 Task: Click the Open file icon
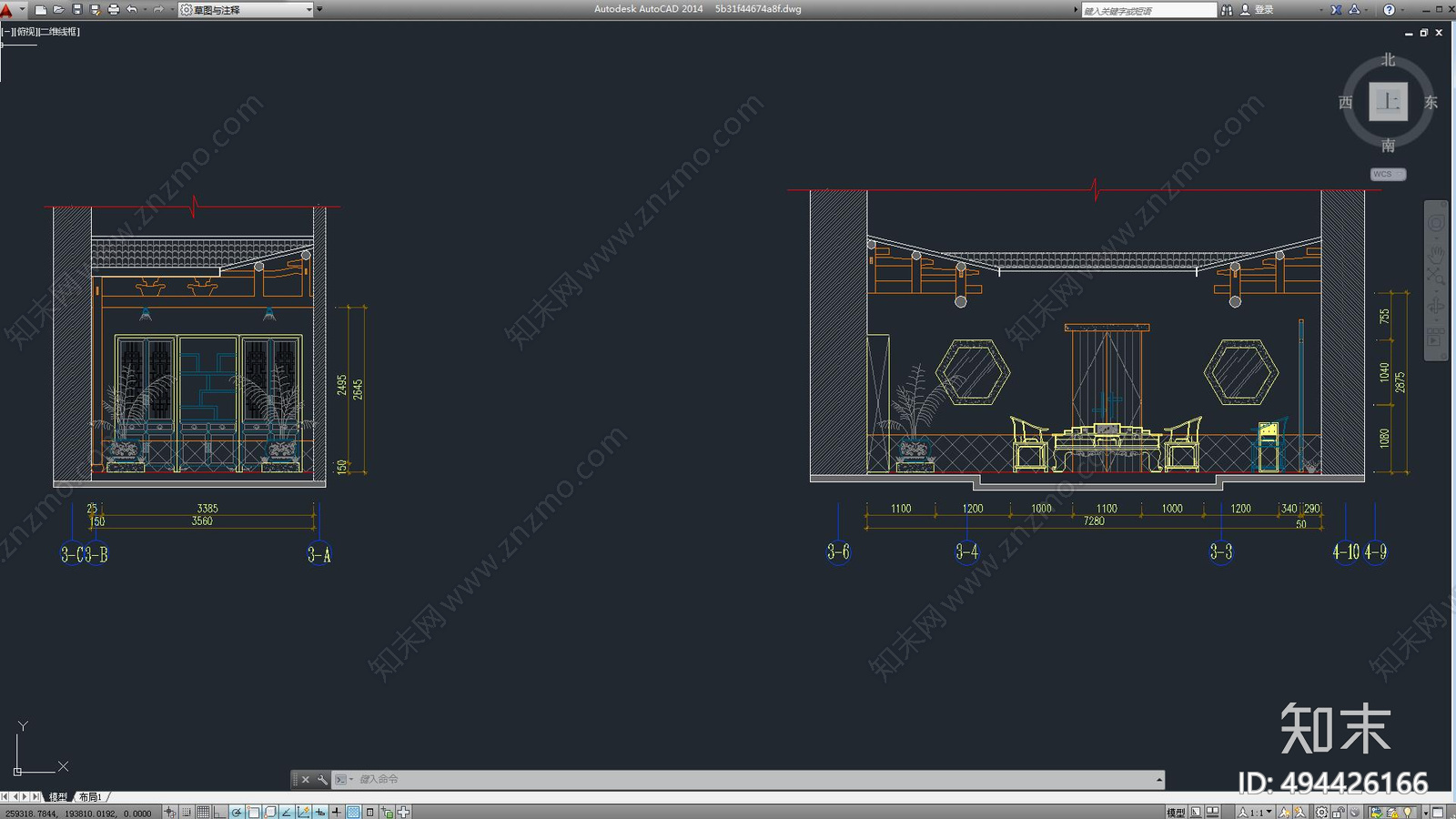58,10
